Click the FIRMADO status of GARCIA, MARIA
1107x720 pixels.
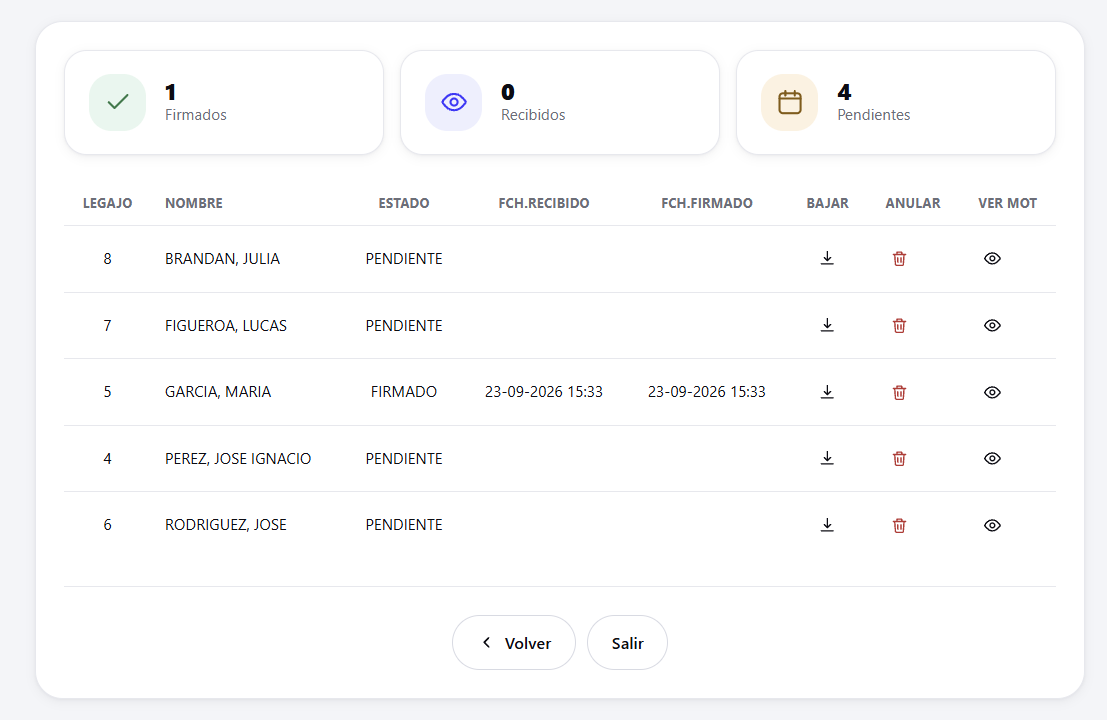click(404, 392)
